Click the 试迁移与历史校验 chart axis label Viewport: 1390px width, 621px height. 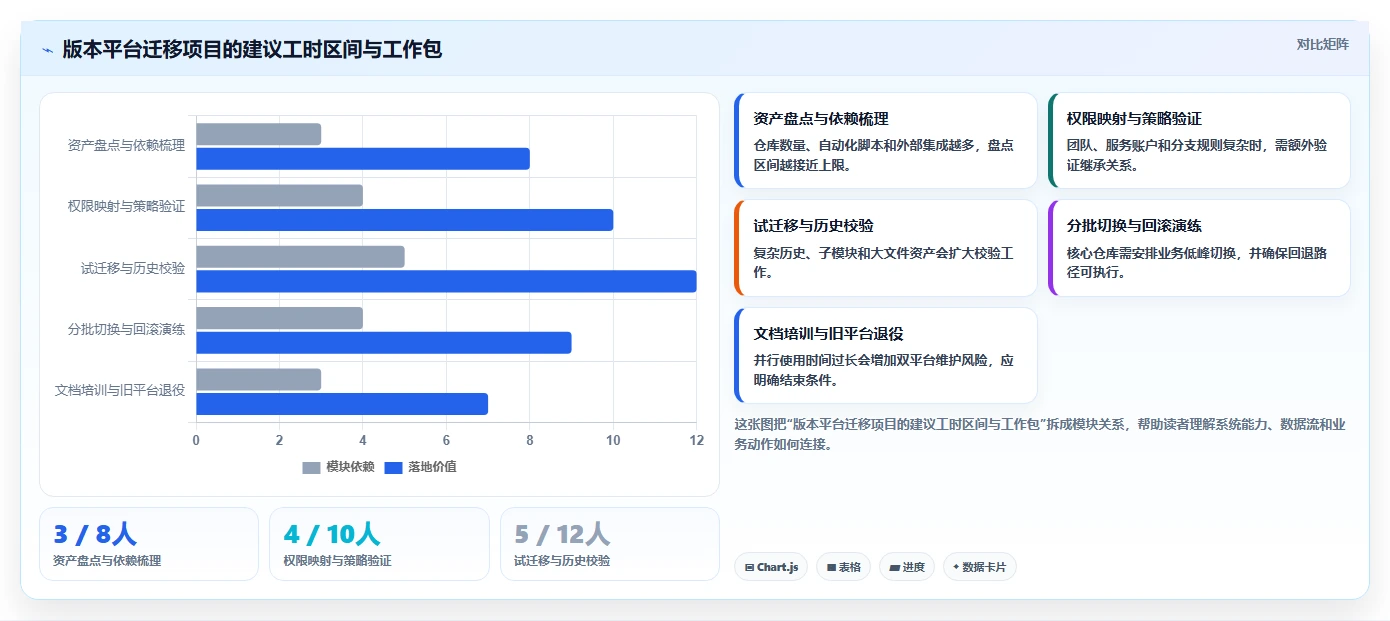133,268
